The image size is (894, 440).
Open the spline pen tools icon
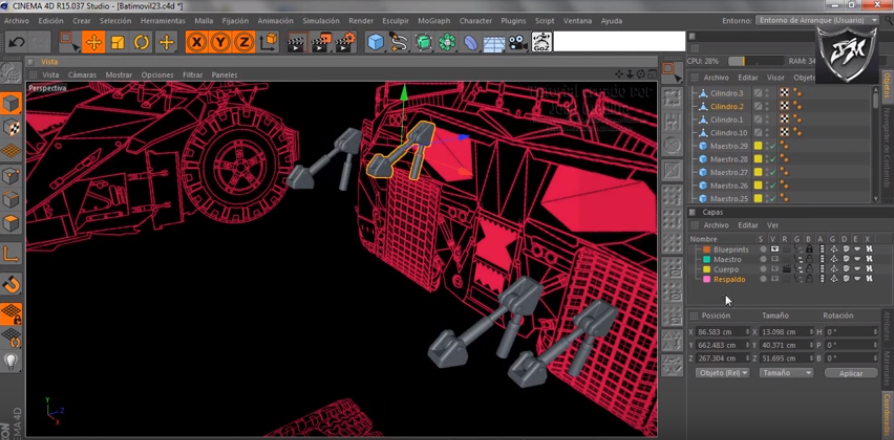tap(399, 42)
